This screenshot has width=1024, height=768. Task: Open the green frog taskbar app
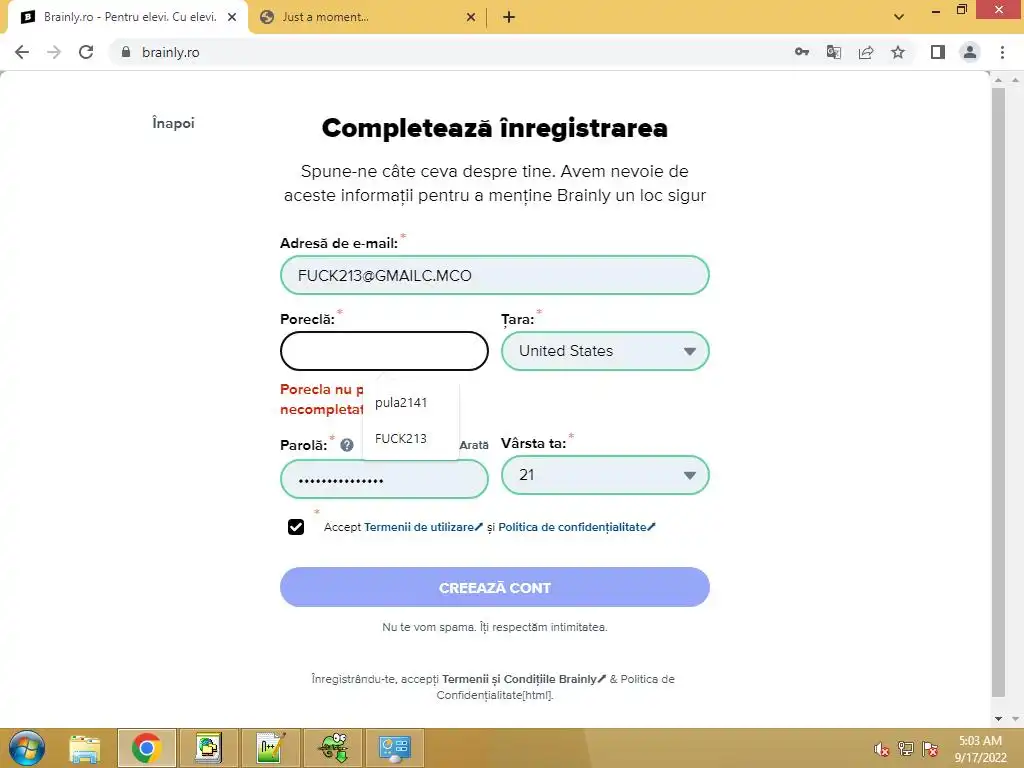tap(332, 748)
